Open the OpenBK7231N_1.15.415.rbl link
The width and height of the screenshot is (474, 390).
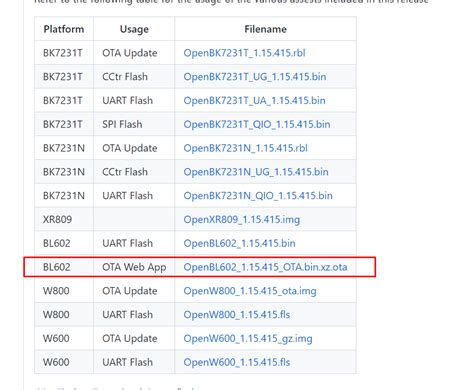(x=245, y=148)
